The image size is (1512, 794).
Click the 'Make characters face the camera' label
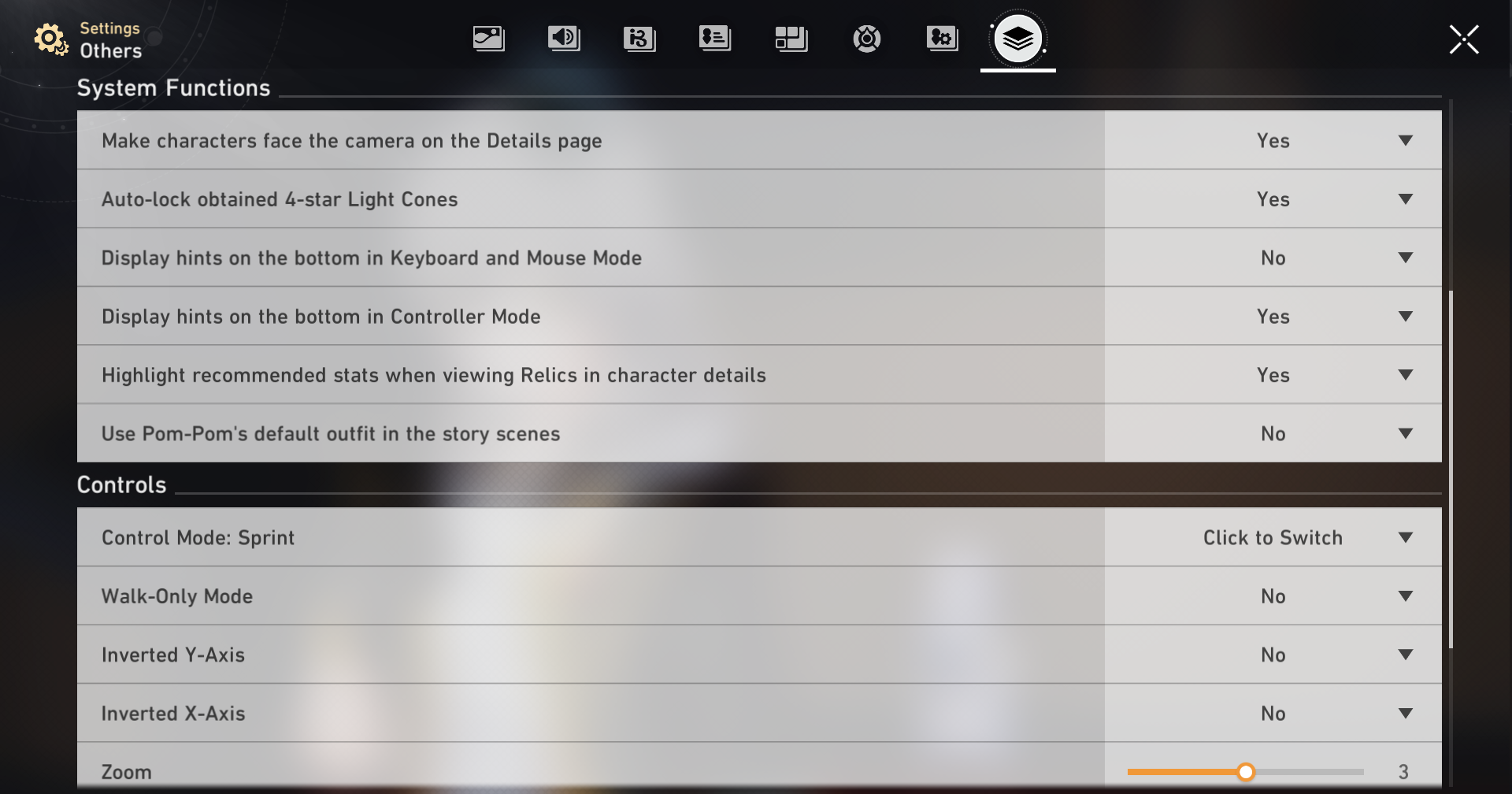click(x=352, y=141)
